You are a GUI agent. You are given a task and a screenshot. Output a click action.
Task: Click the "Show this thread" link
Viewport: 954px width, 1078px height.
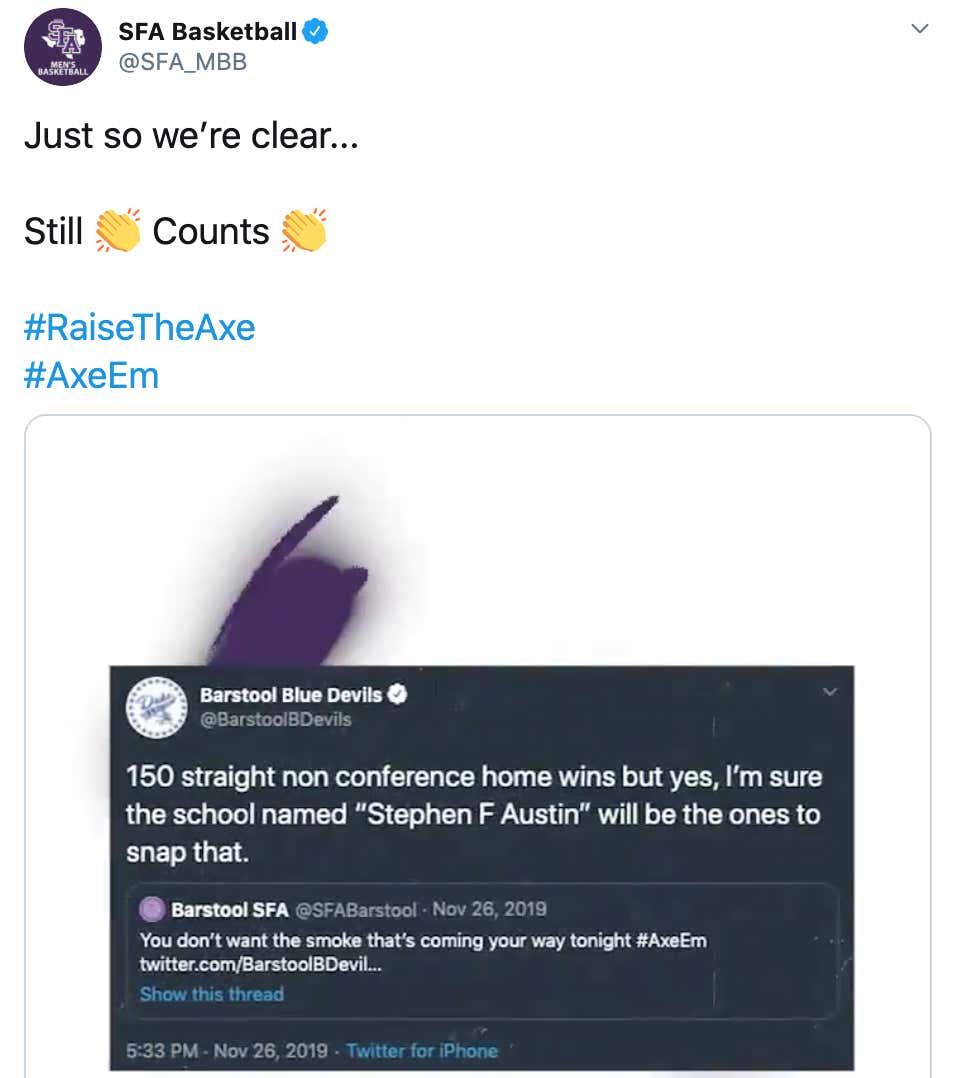(x=211, y=994)
